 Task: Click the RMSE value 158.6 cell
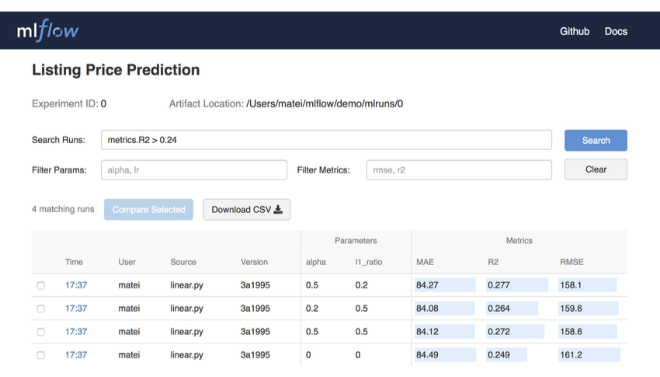click(x=588, y=332)
